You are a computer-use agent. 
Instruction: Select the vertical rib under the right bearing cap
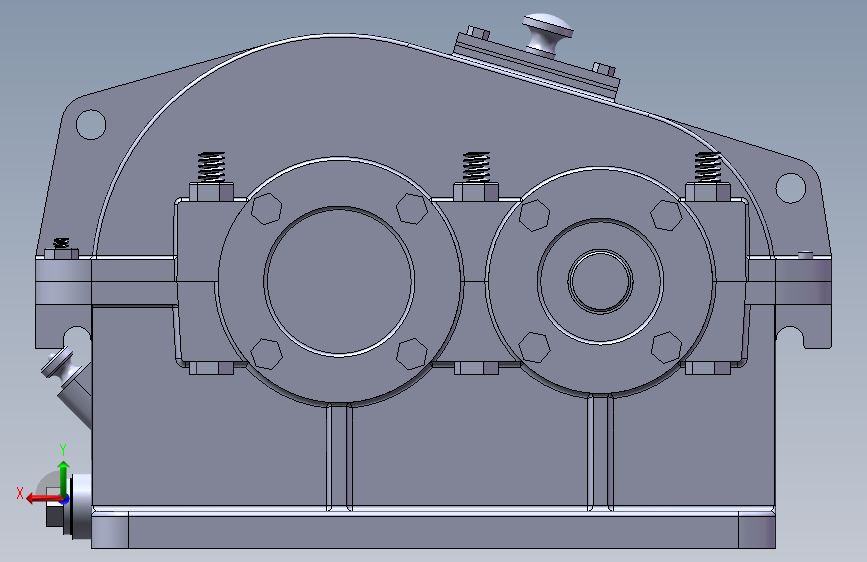click(x=600, y=452)
